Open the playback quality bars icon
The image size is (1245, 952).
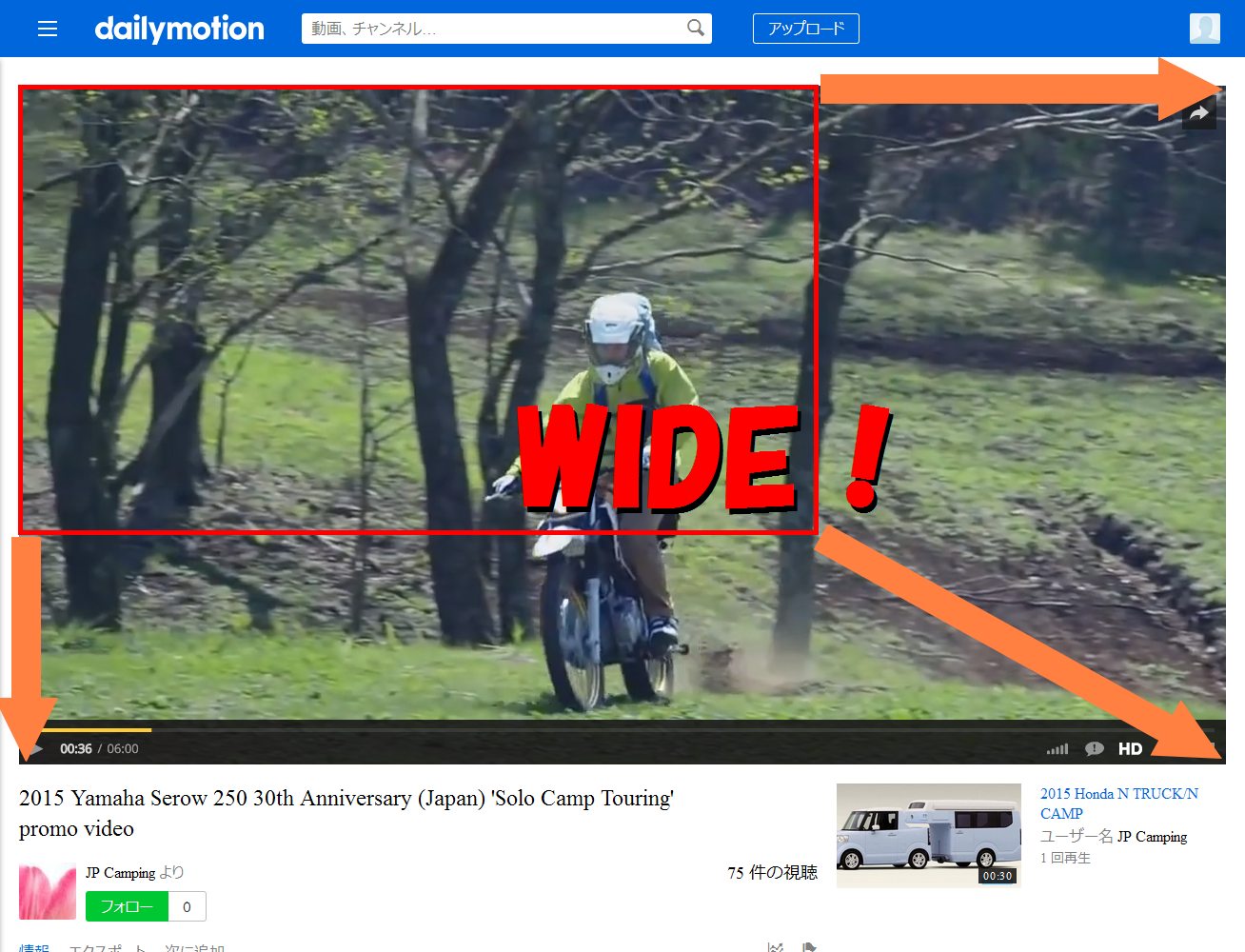tap(1057, 749)
